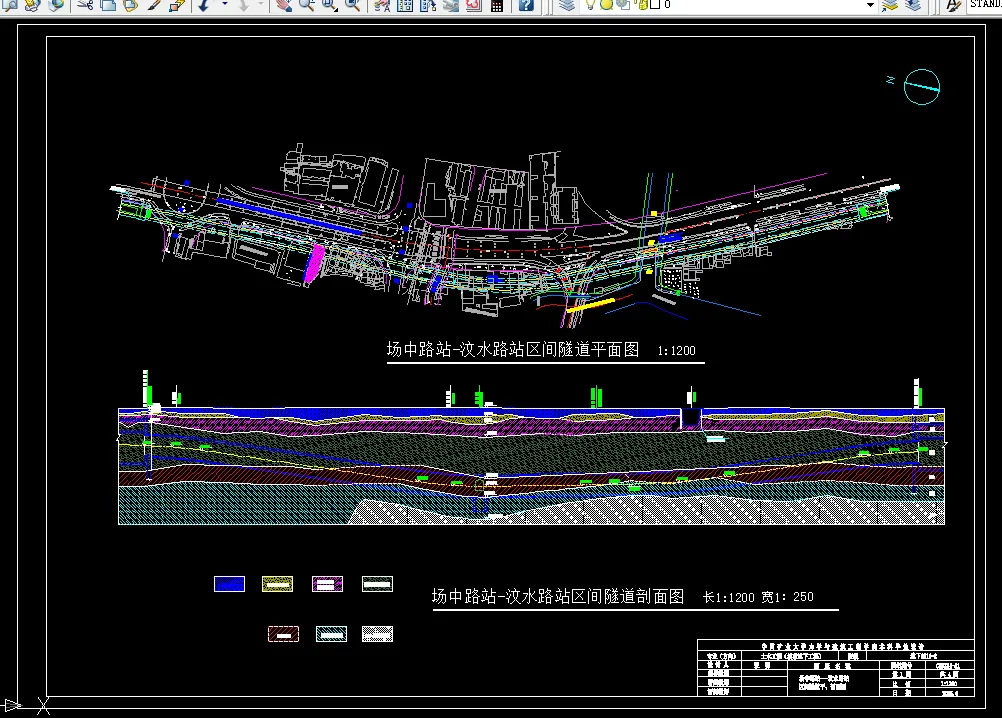Click layer 0 white color box
This screenshot has width=1002, height=718.
tap(655, 4)
